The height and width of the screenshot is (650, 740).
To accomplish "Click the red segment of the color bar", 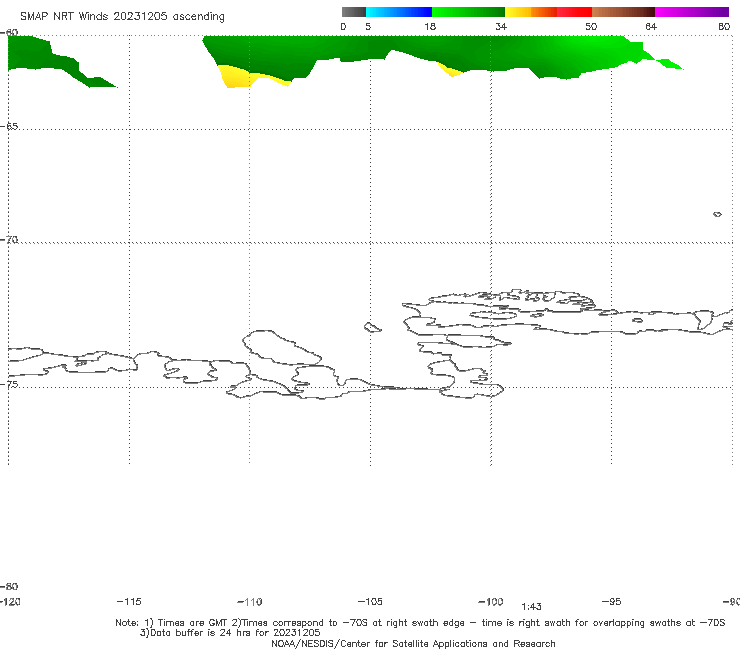I will click(x=574, y=12).
